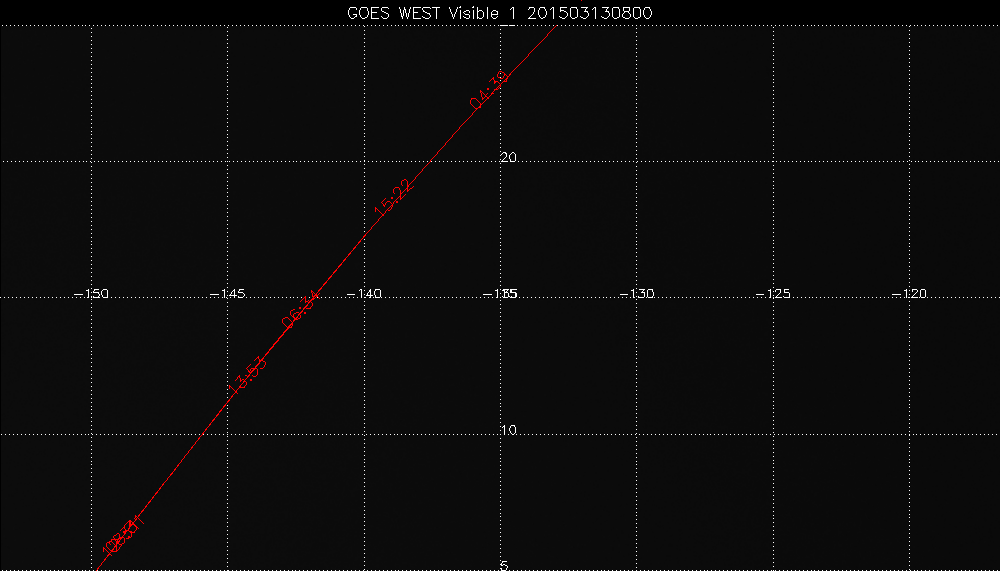This screenshot has height=571, width=1000.
Task: Select the latitude 10 axis label
Action: [508, 431]
